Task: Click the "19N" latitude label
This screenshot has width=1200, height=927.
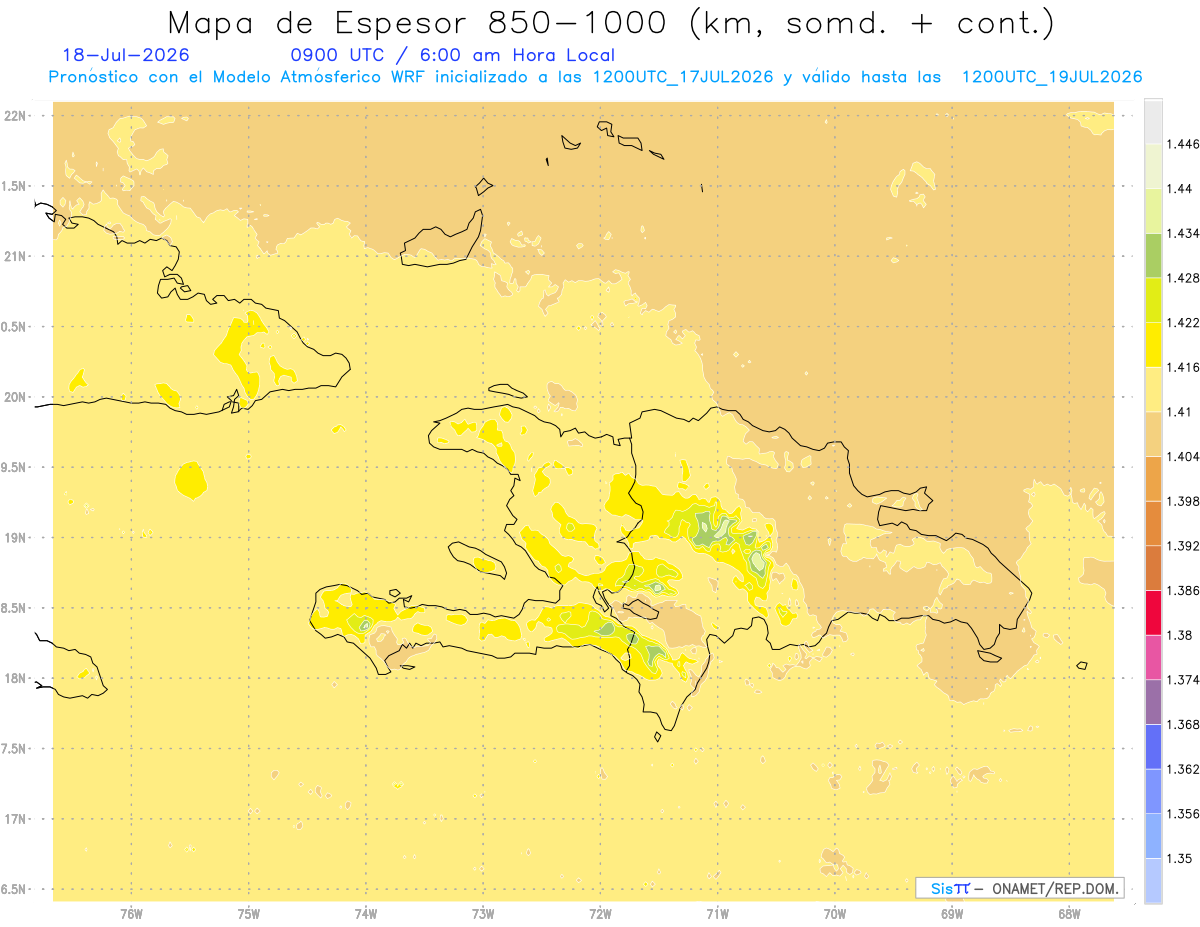Action: [15, 537]
